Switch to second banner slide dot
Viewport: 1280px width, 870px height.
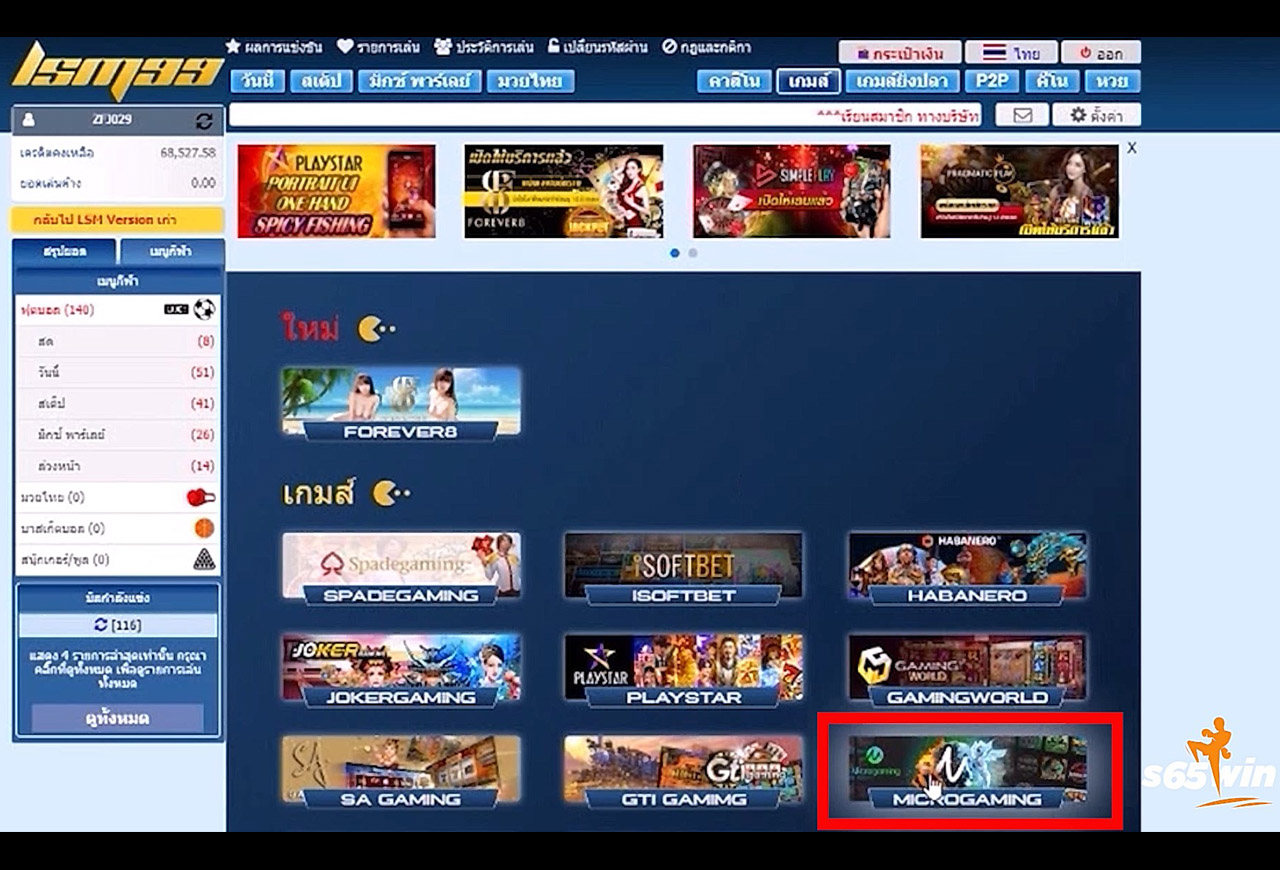(x=692, y=253)
